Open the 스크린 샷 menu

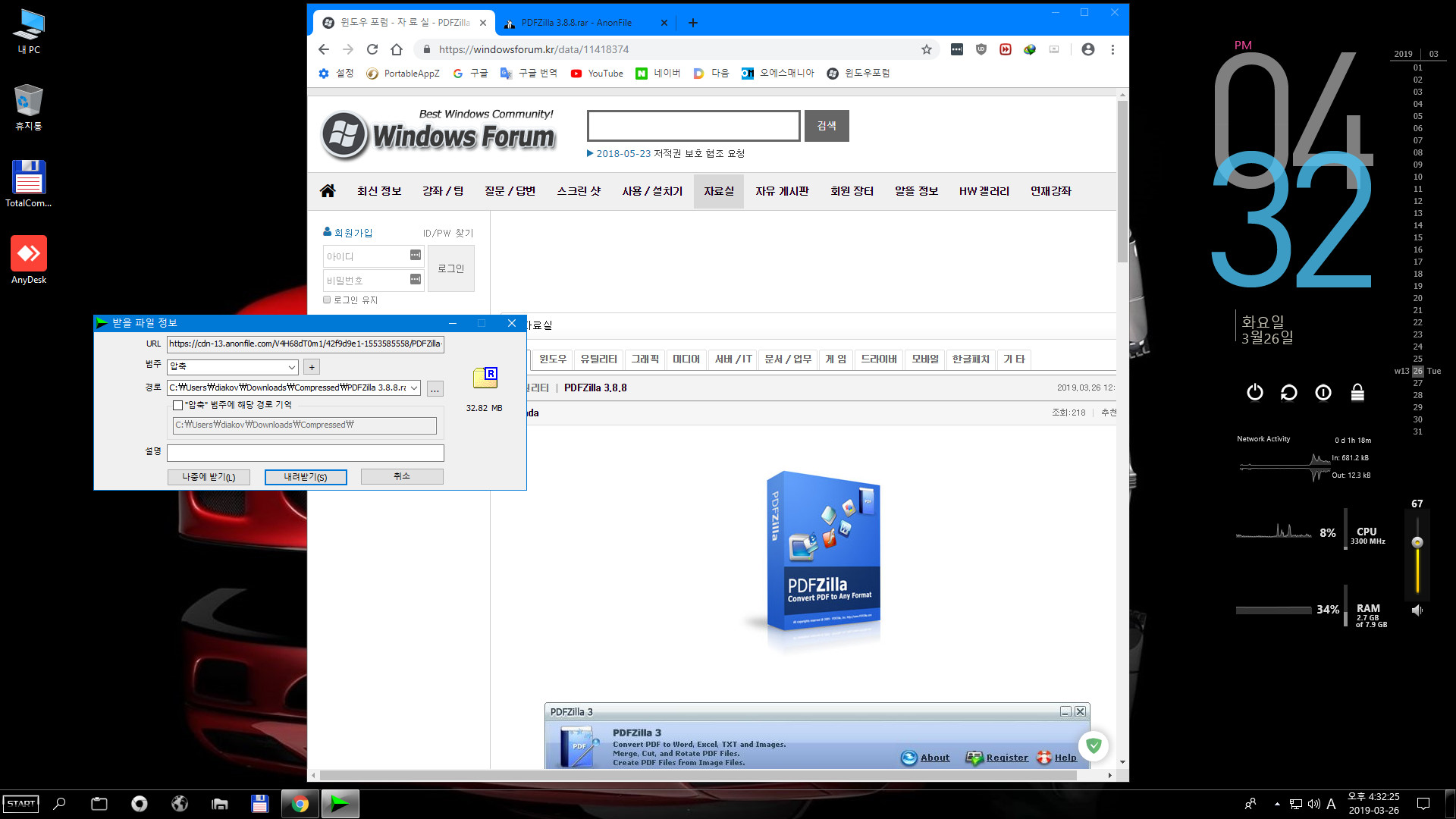point(579,191)
